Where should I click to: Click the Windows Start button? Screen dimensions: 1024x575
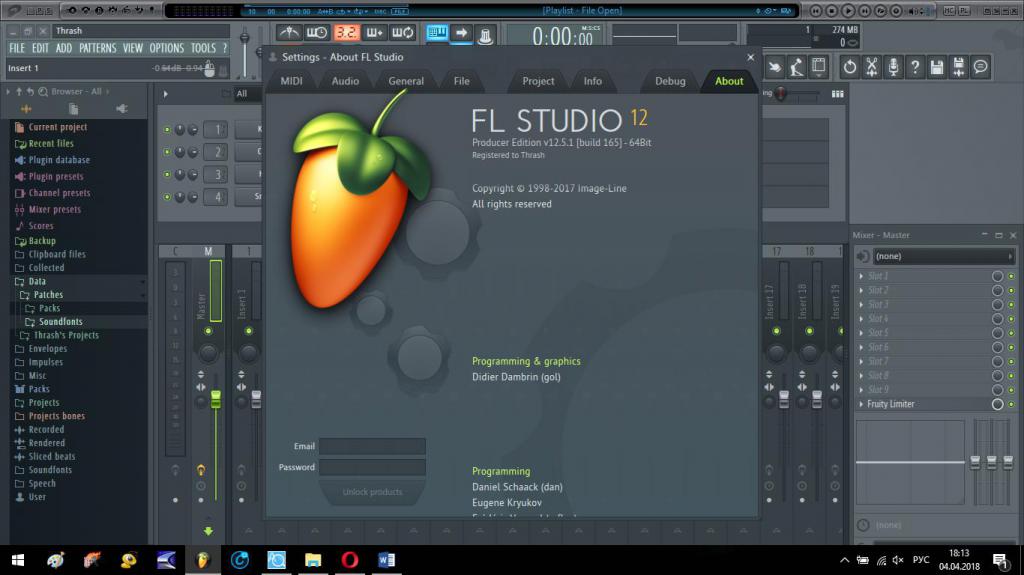pyautogui.click(x=18, y=560)
